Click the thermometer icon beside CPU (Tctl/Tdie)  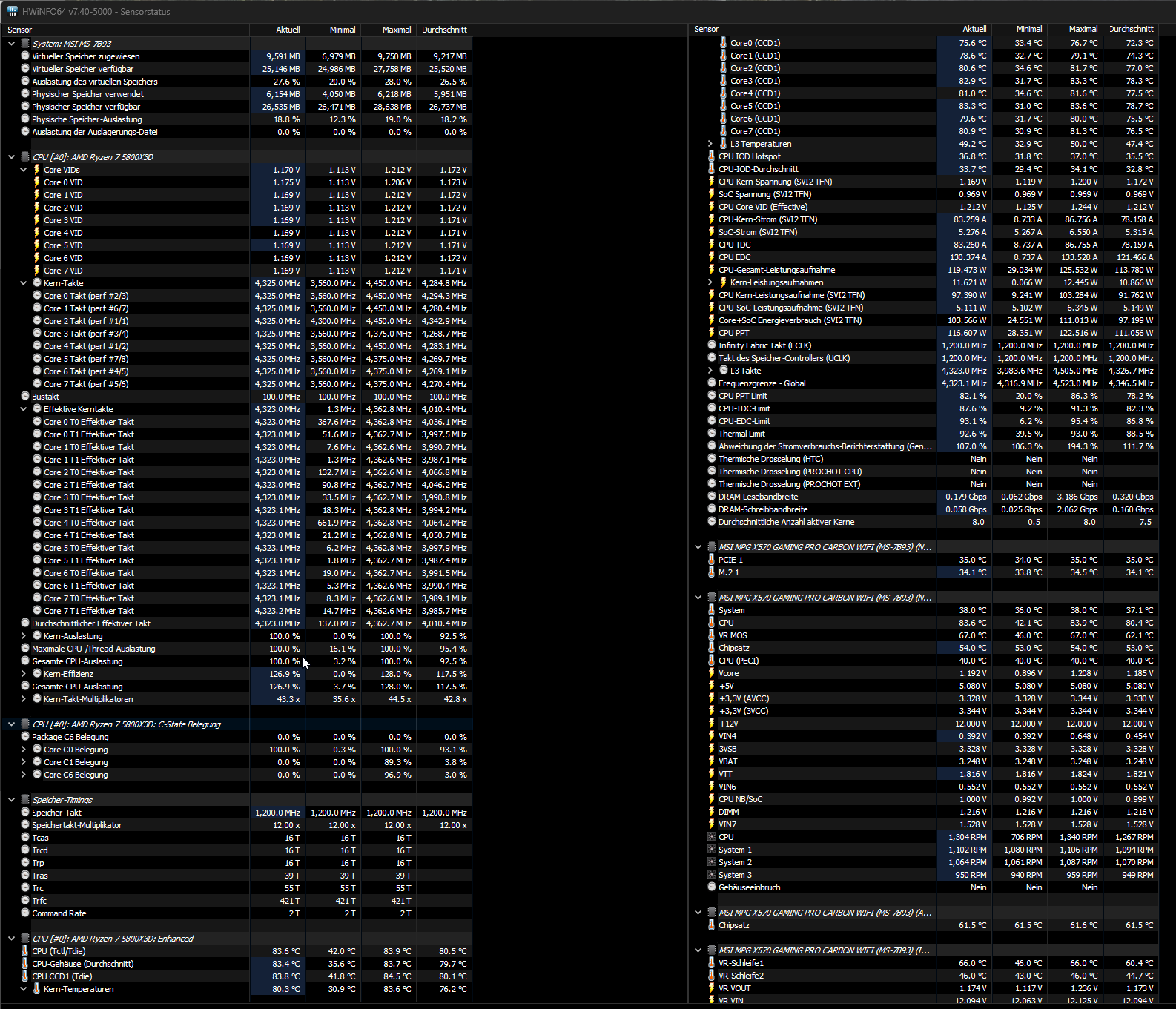[x=25, y=951]
